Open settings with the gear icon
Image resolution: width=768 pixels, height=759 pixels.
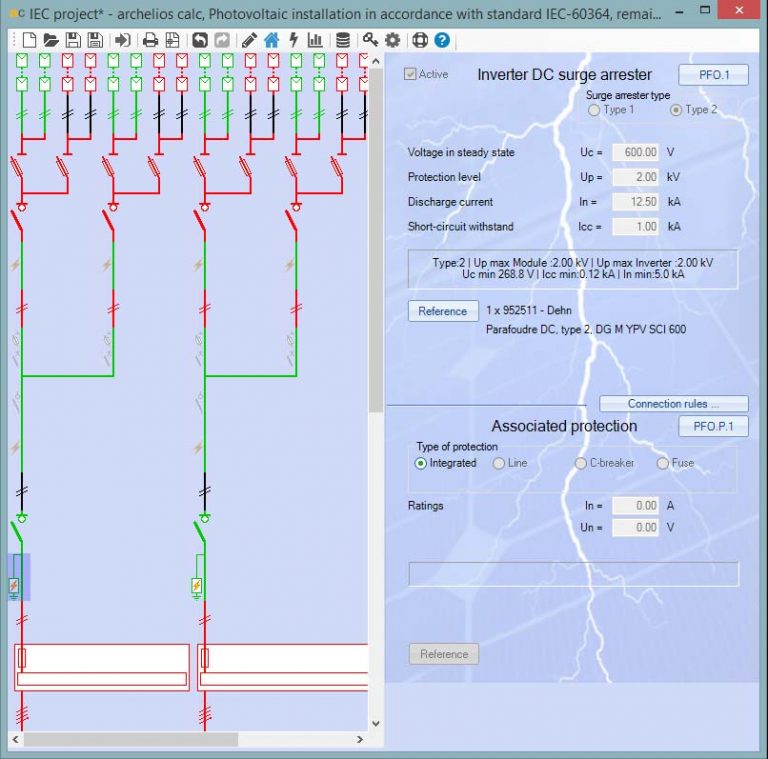click(392, 40)
